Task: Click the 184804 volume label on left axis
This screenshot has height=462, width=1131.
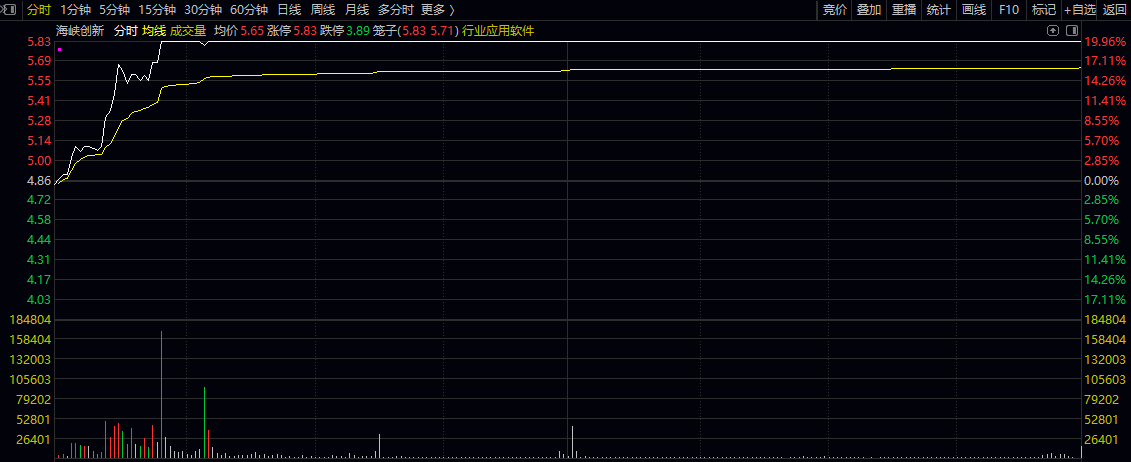Action: (x=32, y=319)
